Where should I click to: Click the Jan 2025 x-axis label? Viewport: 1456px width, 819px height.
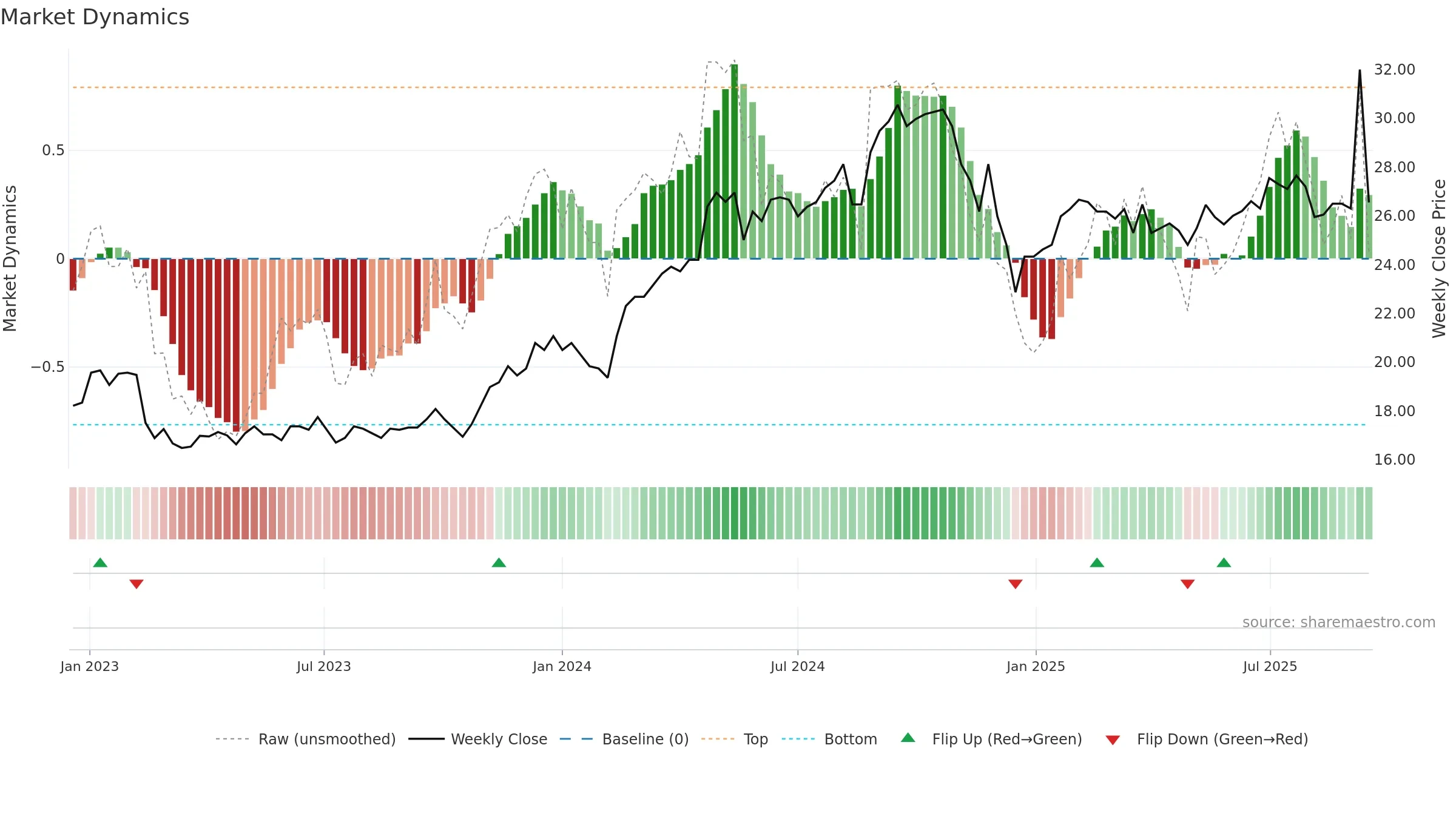(x=1036, y=666)
